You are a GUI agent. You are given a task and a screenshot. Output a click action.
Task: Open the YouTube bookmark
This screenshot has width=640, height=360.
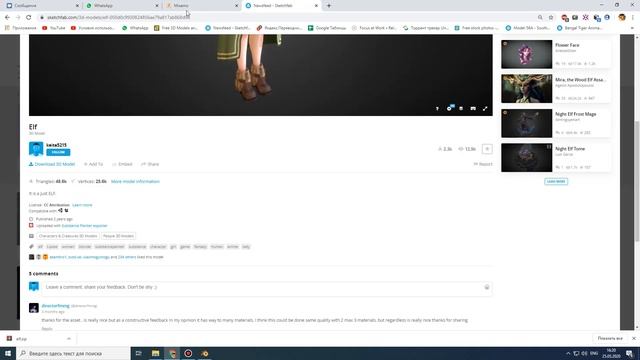click(x=53, y=28)
